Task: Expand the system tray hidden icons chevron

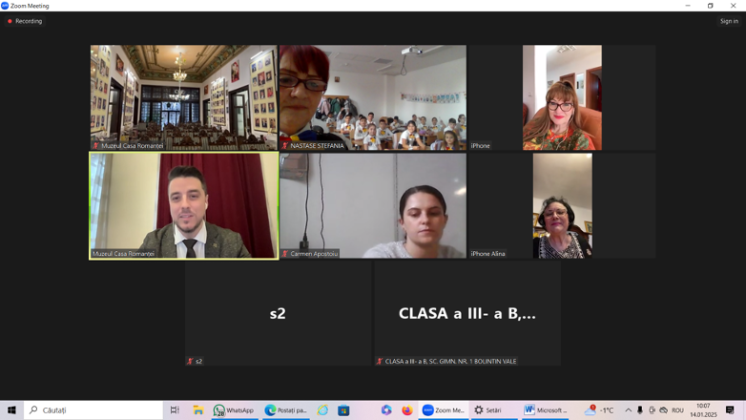Action: pos(628,410)
